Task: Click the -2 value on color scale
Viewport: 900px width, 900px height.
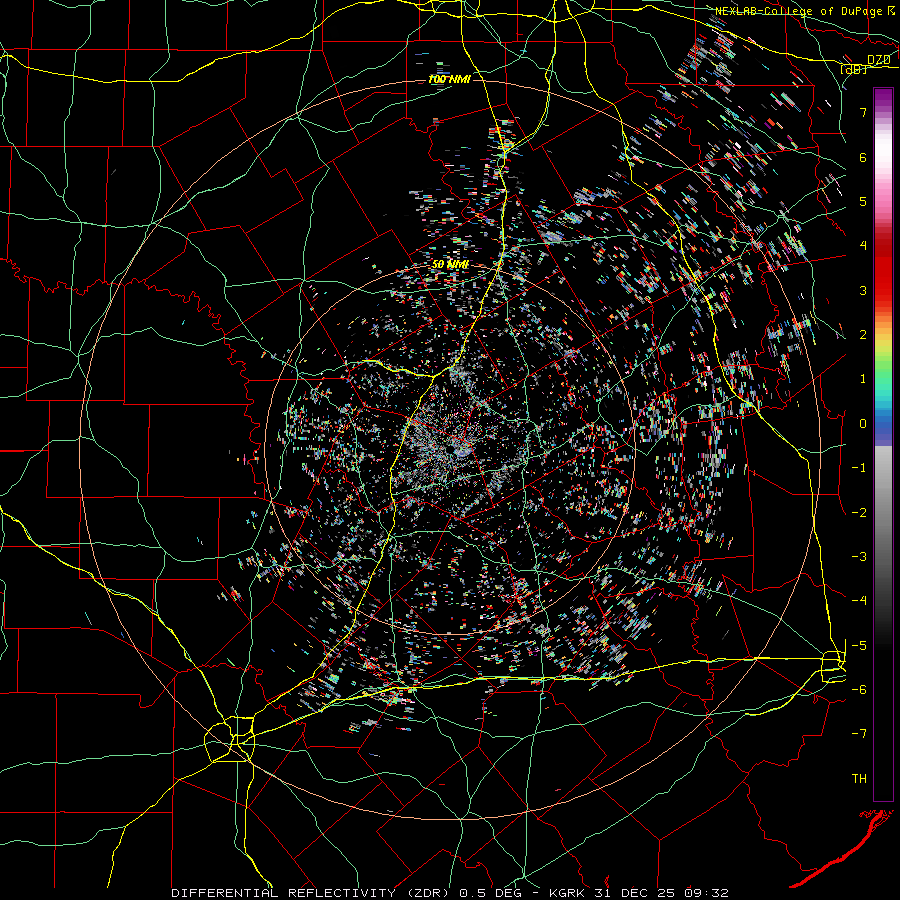Action: 859,513
